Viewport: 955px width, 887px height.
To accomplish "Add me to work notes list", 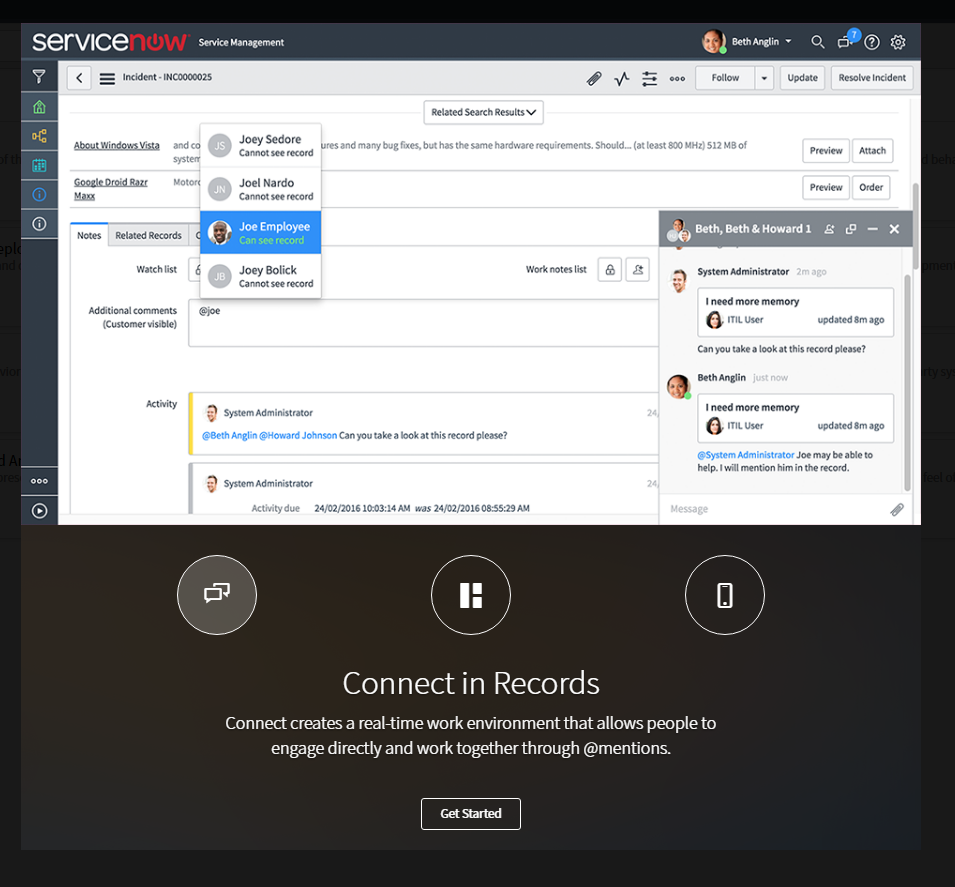I will (x=638, y=269).
